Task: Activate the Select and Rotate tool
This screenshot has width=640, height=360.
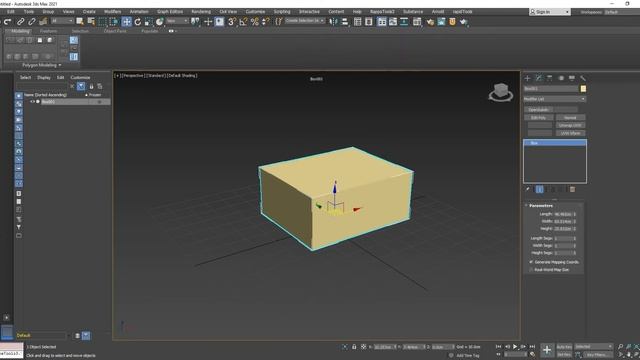Action: 138,22
